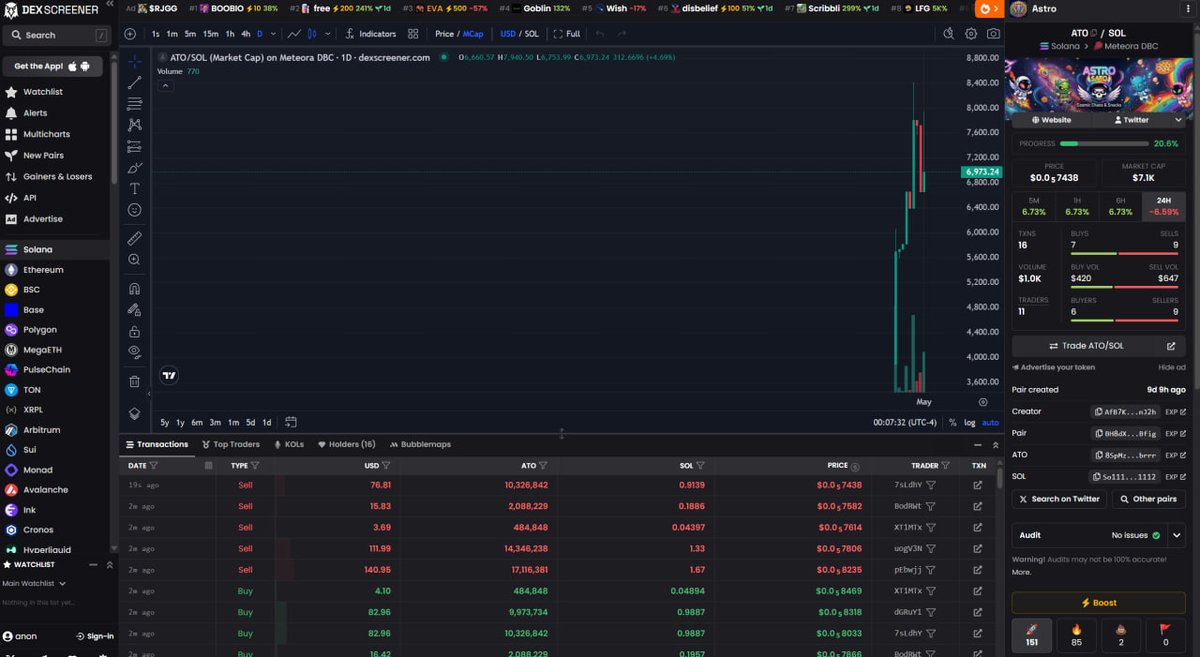The height and width of the screenshot is (657, 1200).
Task: Open the object tree layers icon
Action: (134, 413)
